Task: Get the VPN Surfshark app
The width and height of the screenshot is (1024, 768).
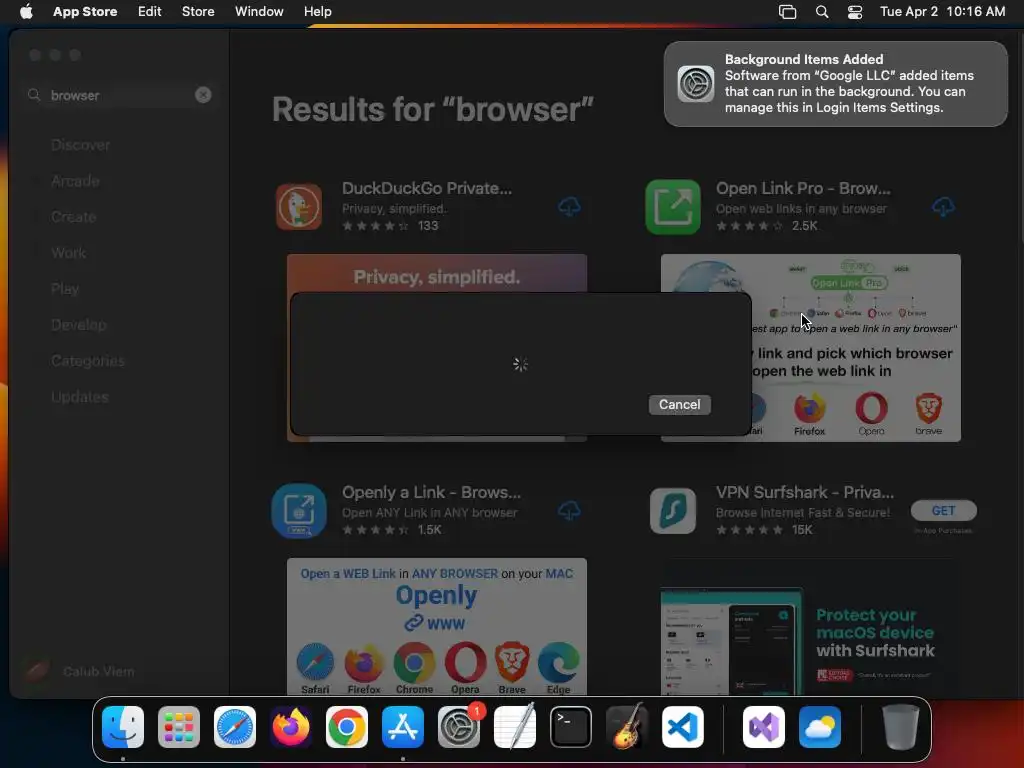Action: click(x=943, y=511)
